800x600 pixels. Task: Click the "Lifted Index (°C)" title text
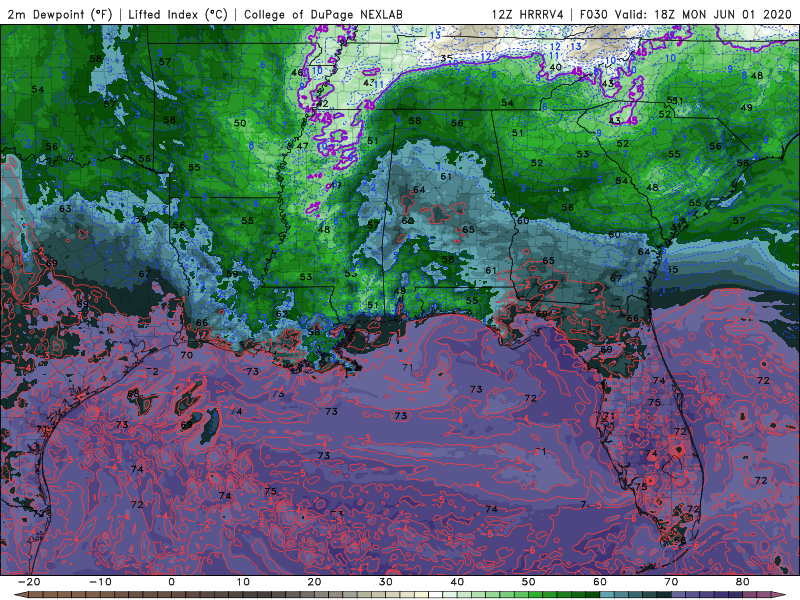pyautogui.click(x=178, y=14)
